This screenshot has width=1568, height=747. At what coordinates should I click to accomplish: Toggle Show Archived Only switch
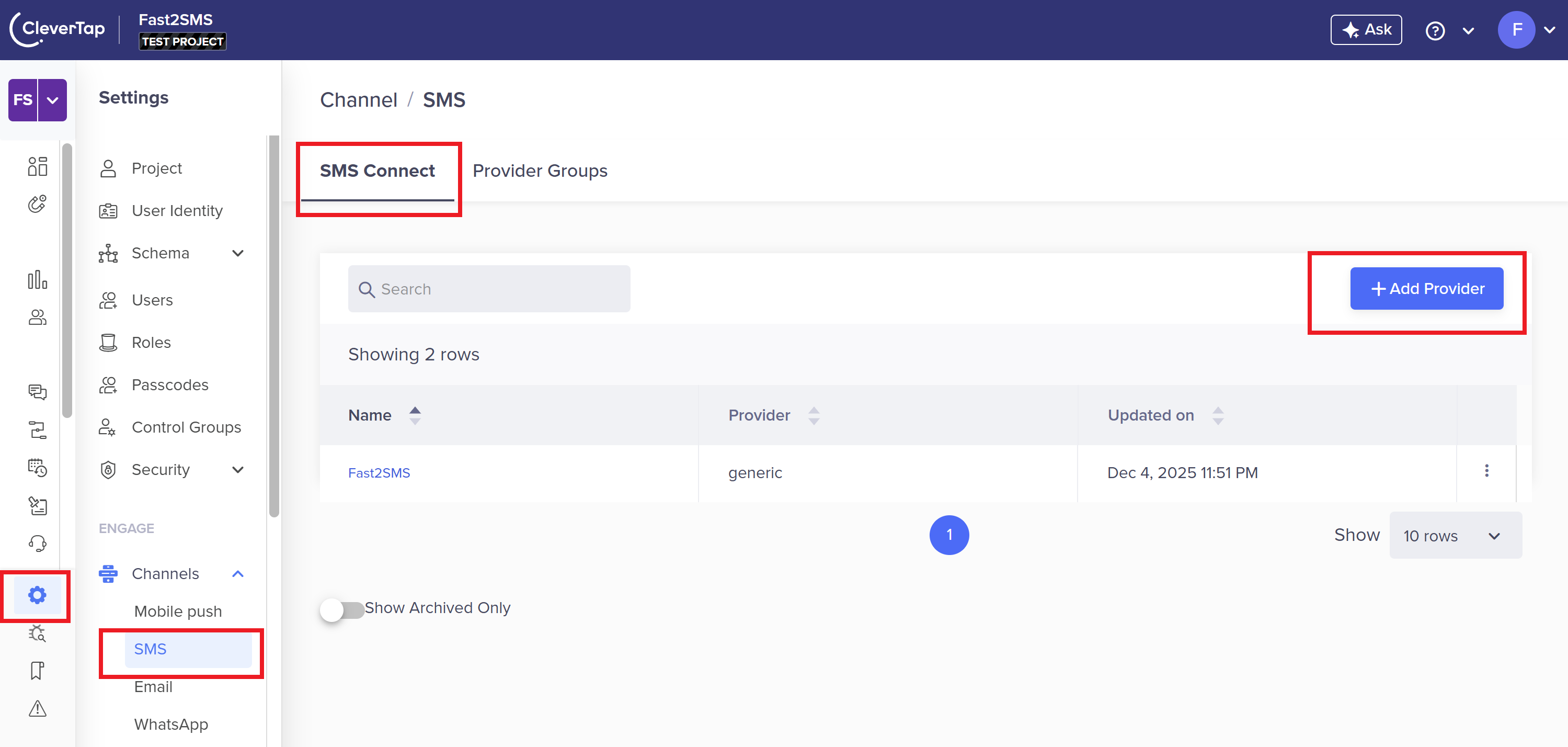(342, 609)
